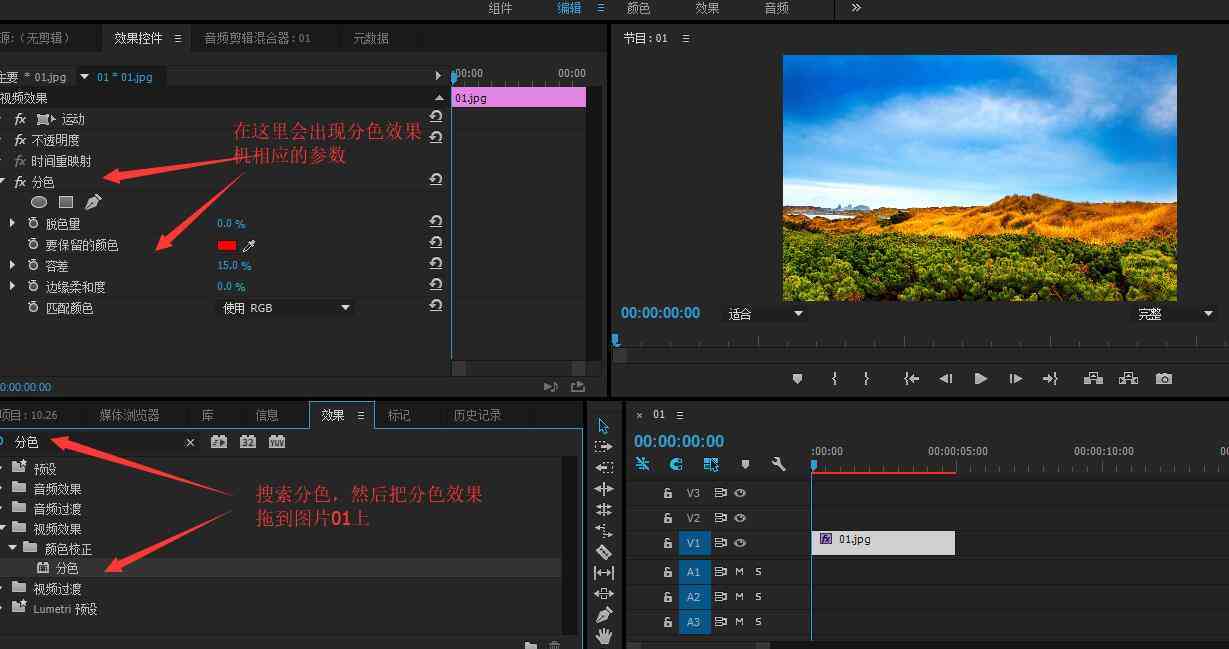Choose the Slip tool
Screen dimensions: 1229x649
point(604,573)
